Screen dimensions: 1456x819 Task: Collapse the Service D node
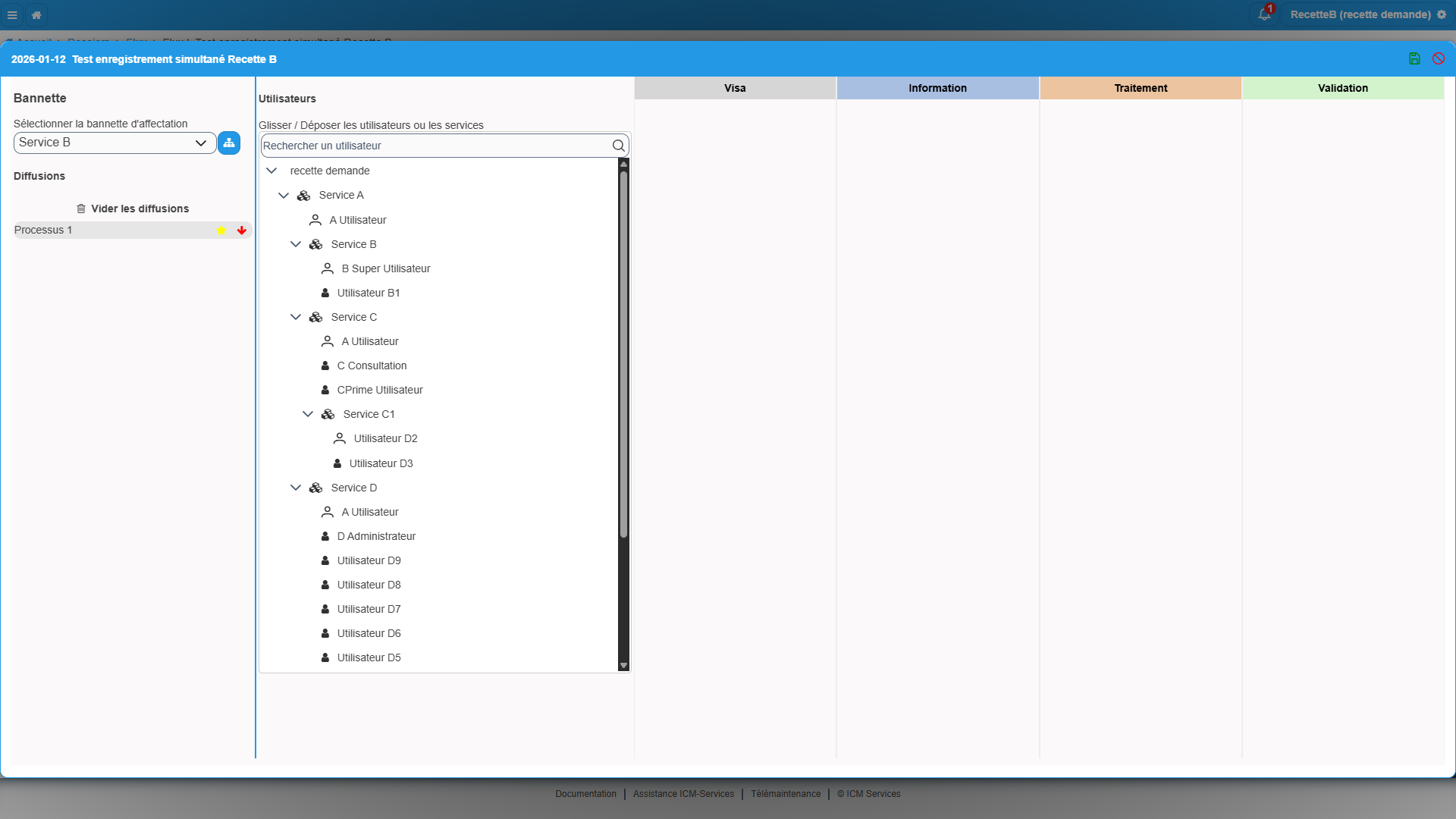[x=296, y=488]
